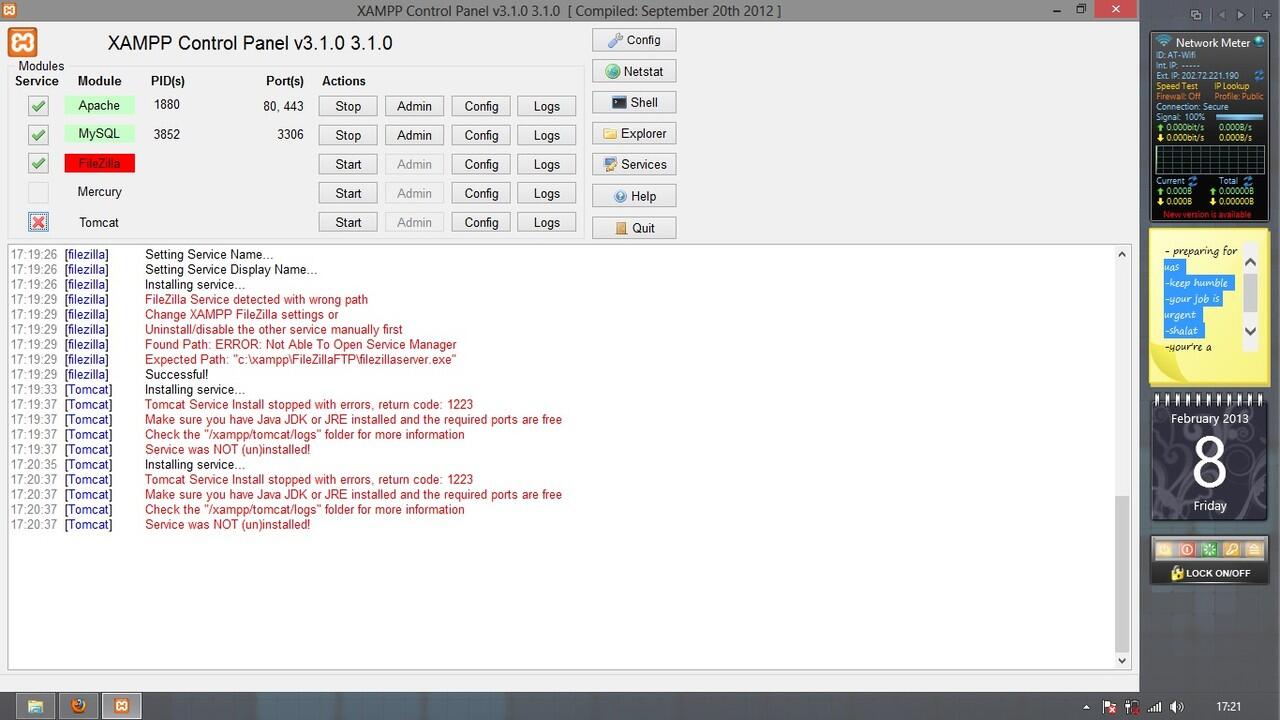Start the Mercury module

348,193
